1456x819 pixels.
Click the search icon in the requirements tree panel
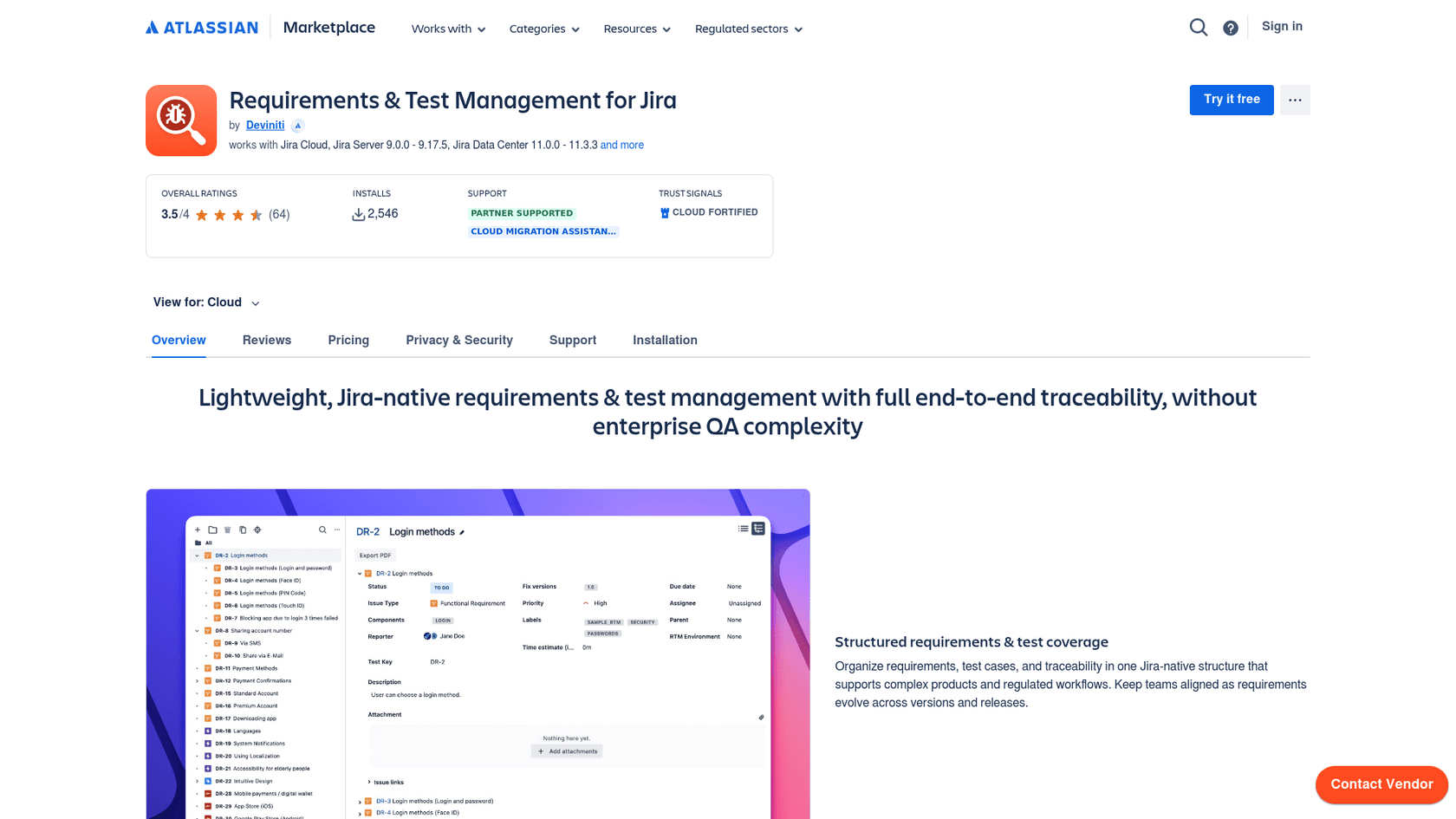point(322,529)
